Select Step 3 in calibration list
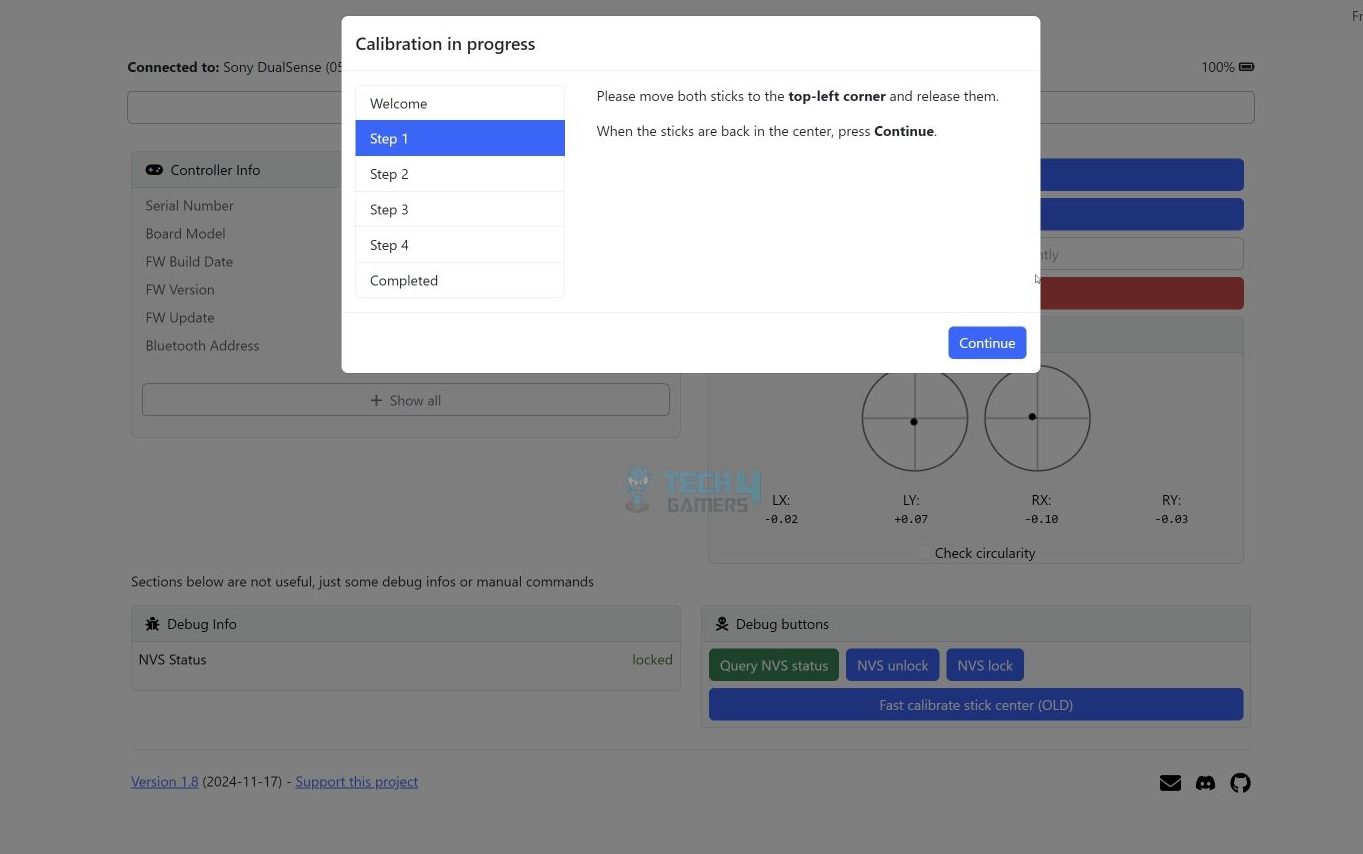This screenshot has height=854, width=1363. point(460,209)
